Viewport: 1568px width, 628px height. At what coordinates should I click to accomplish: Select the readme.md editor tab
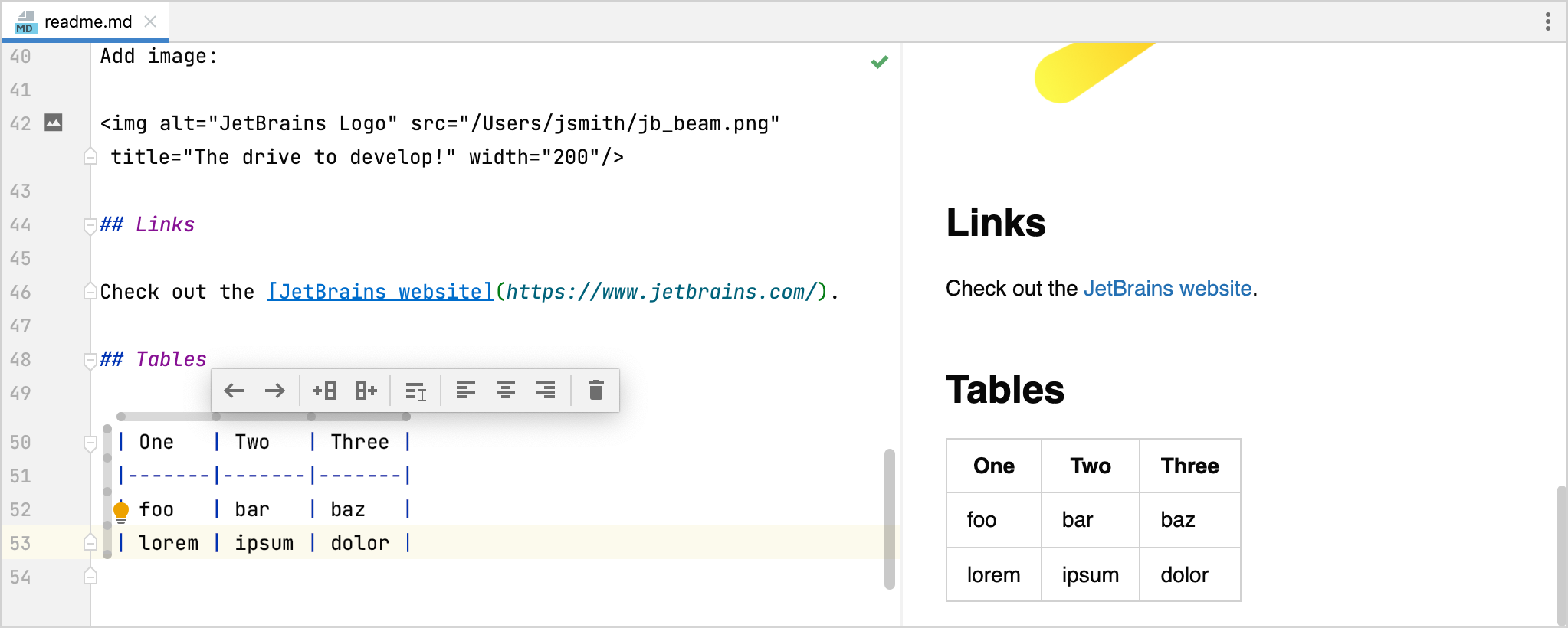click(84, 21)
